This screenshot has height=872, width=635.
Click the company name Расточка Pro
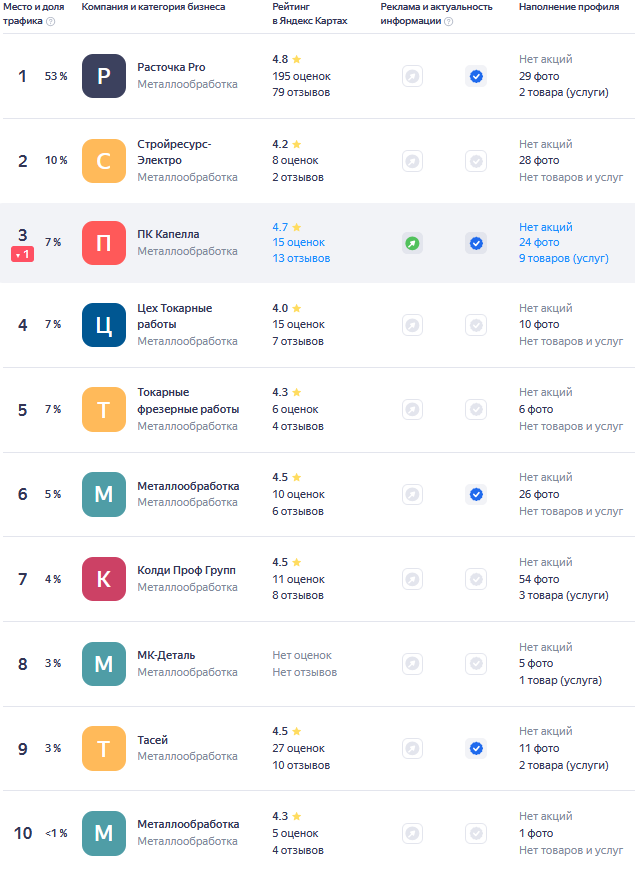171,67
